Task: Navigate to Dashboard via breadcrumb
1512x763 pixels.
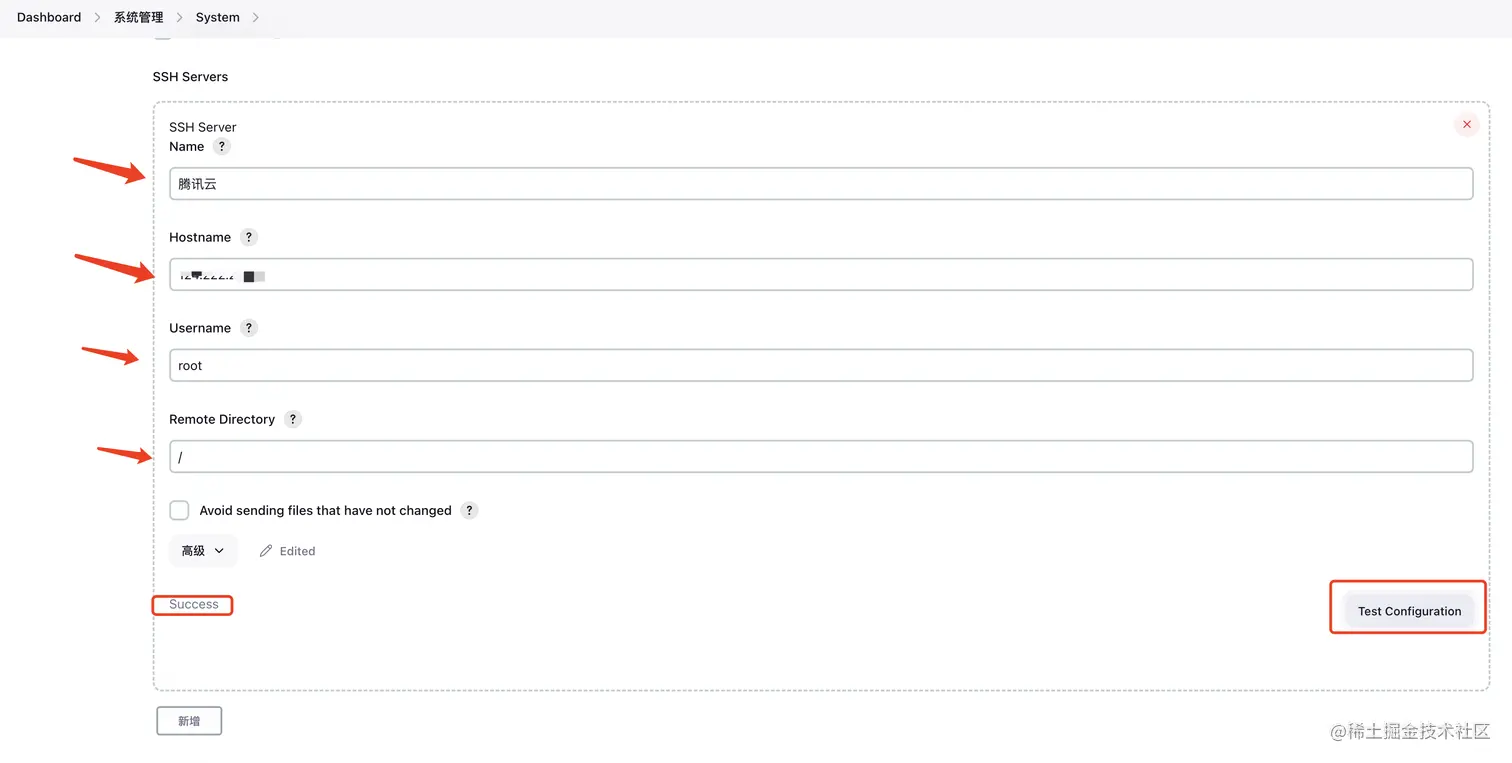Action: [48, 17]
